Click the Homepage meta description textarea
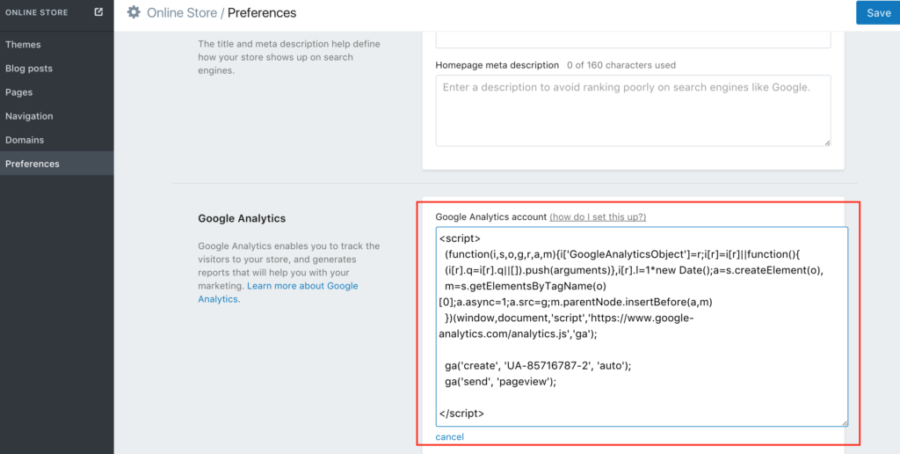This screenshot has height=454, width=900. (633, 110)
